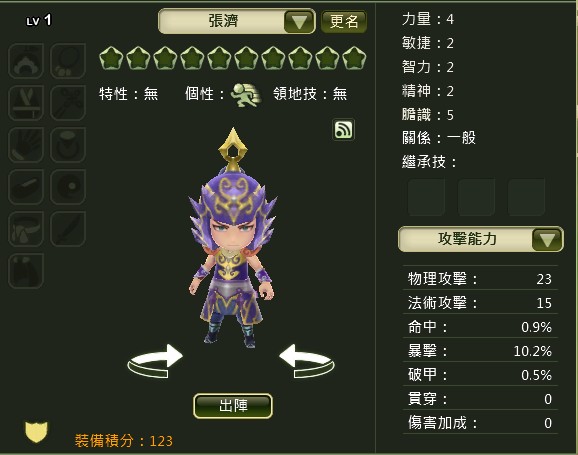Click the running figure personality icon

click(x=246, y=95)
